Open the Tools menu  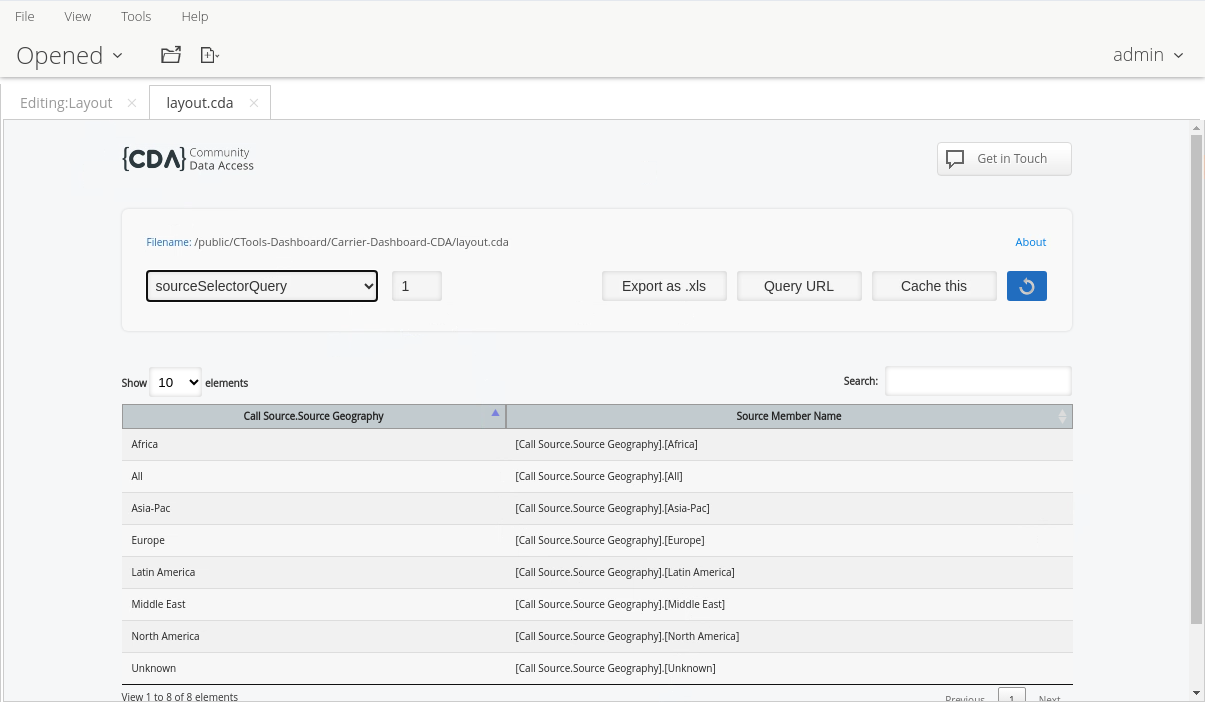tap(136, 16)
